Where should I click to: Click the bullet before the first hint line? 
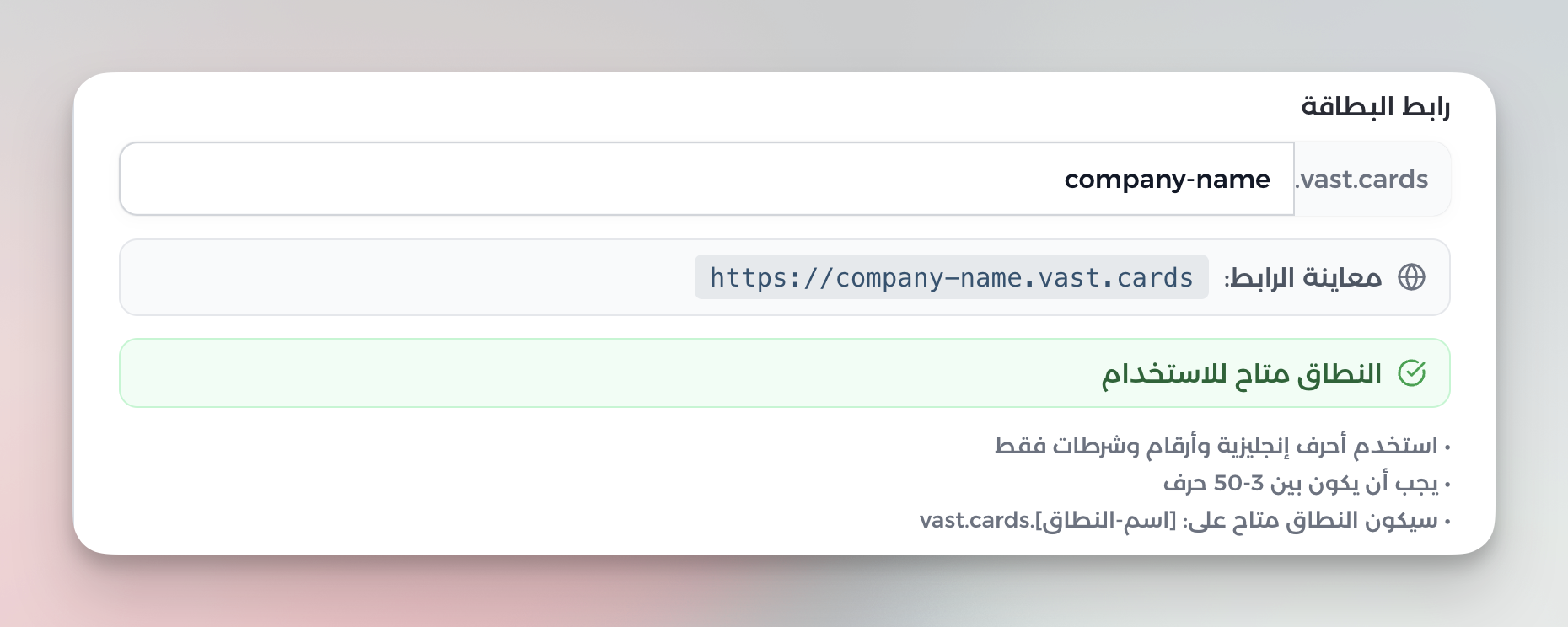tap(1447, 447)
